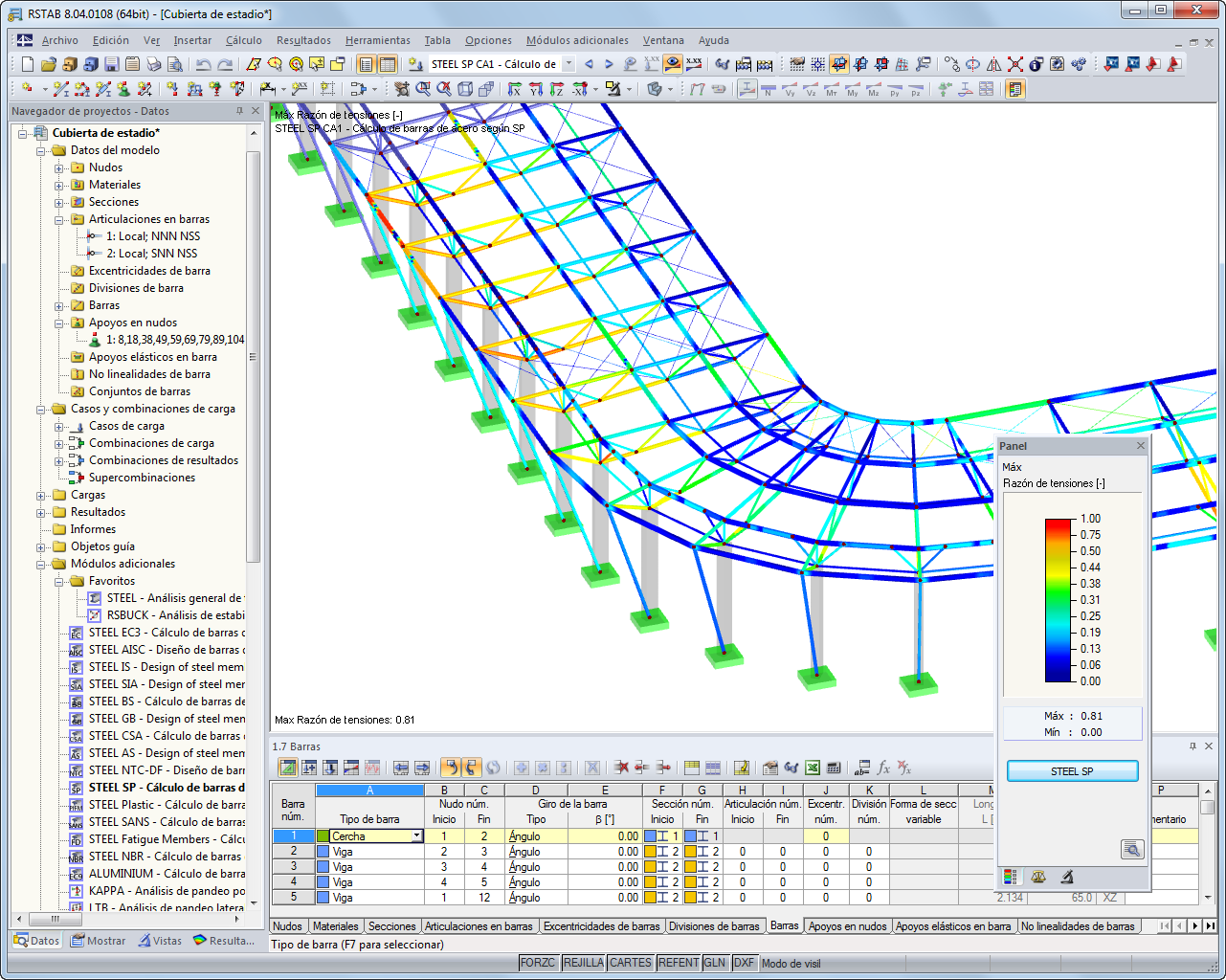This screenshot has height=980, width=1226.
Task: Toggle axial force N diagram
Action: [x=769, y=89]
